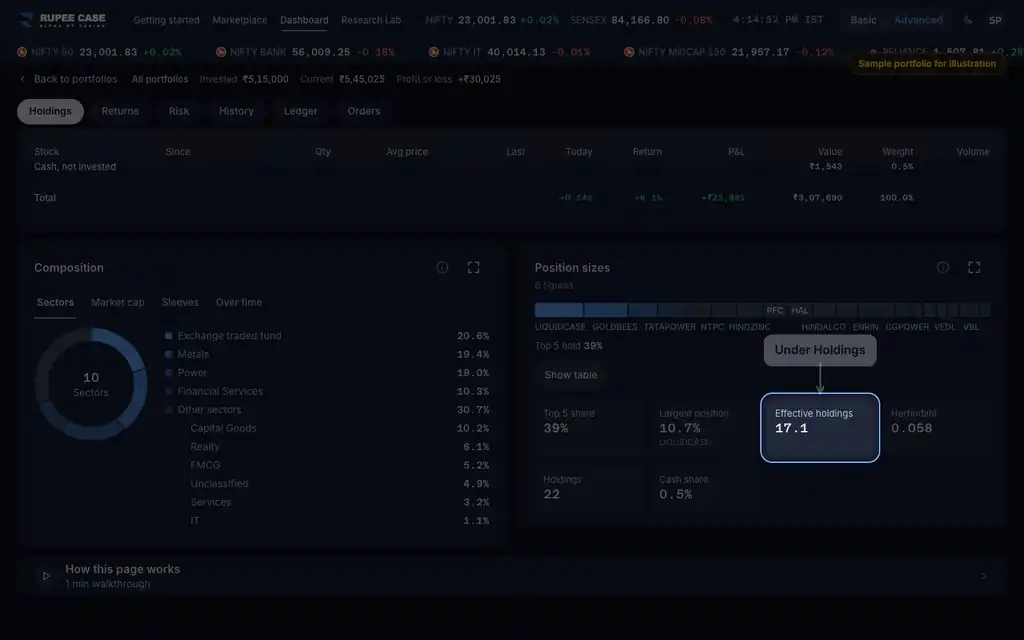
Task: Expand the walkthrough row chevron
Action: [x=984, y=576]
